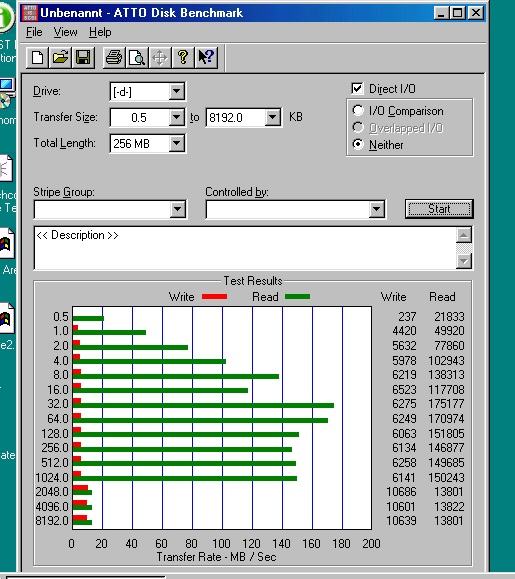Open the File menu
Viewport: 515px width, 579px height.
click(34, 32)
